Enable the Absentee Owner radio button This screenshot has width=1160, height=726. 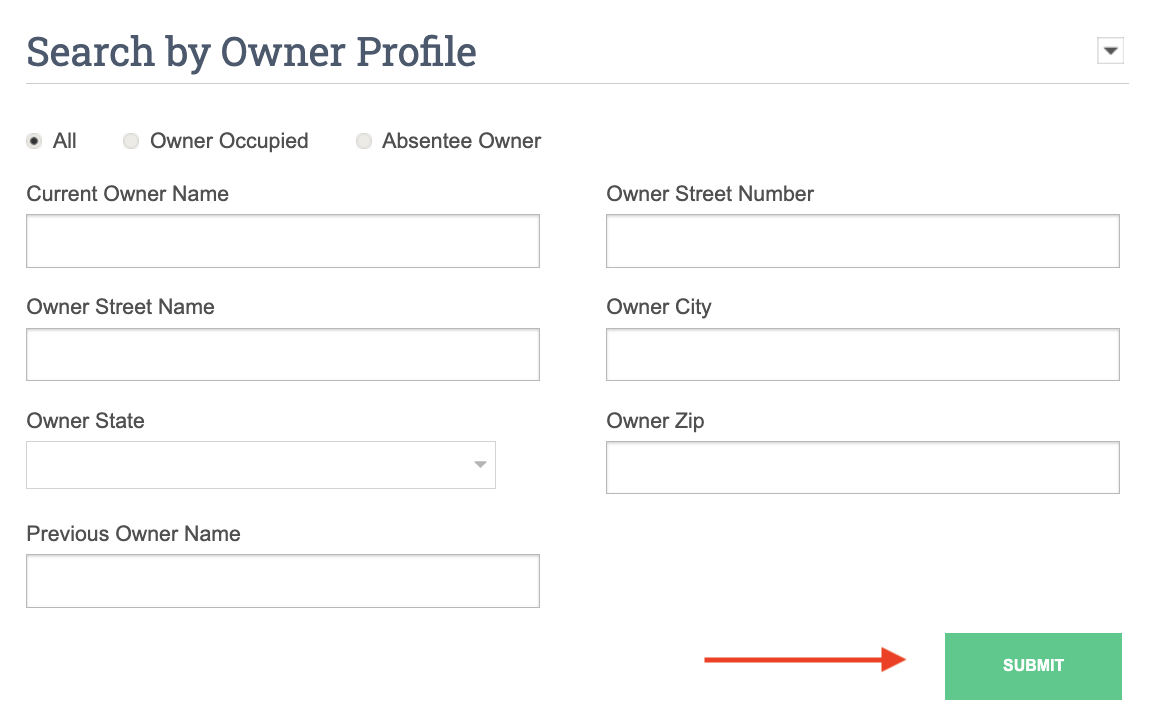(x=364, y=141)
